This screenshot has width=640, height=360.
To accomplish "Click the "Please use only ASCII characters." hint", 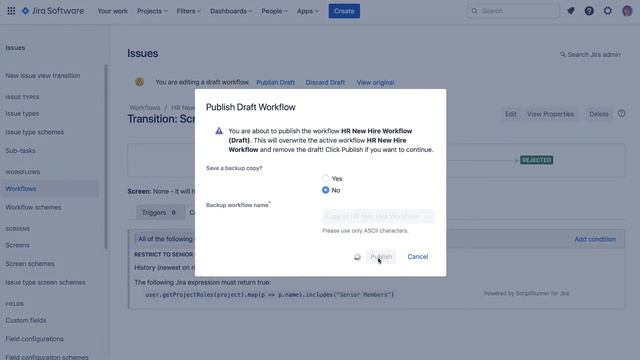I will click(365, 231).
